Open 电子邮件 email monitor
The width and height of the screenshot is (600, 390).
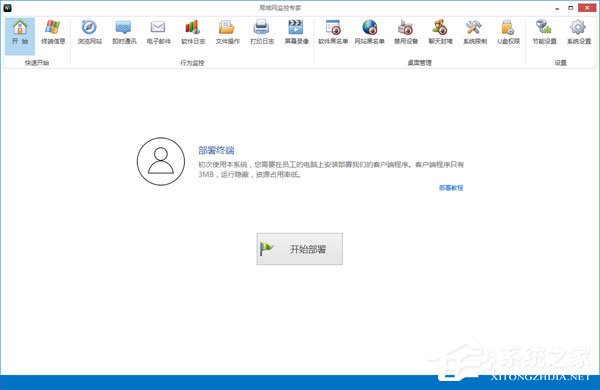pos(158,33)
